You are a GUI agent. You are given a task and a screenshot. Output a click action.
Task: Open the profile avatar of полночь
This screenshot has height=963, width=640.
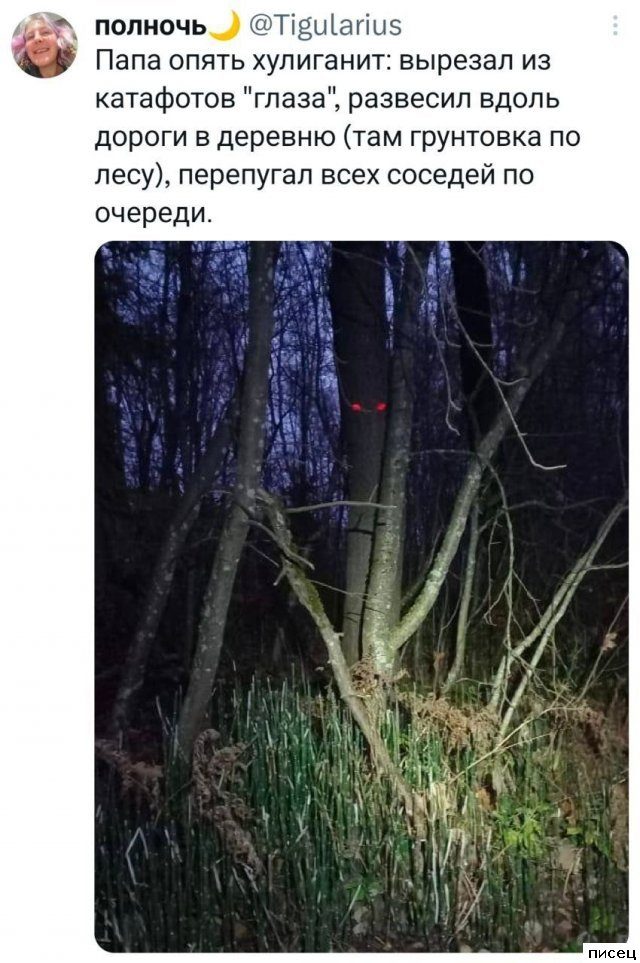pyautogui.click(x=44, y=45)
